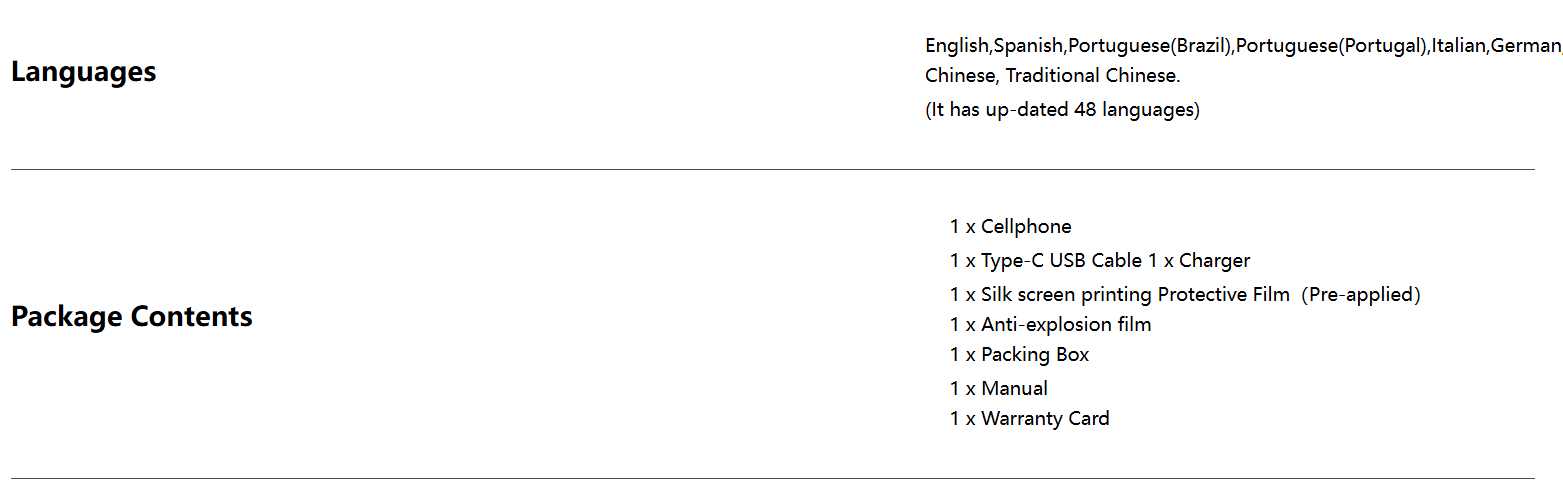This screenshot has width=1563, height=494.
Task: Click German in the languages list
Action: [x=1525, y=46]
